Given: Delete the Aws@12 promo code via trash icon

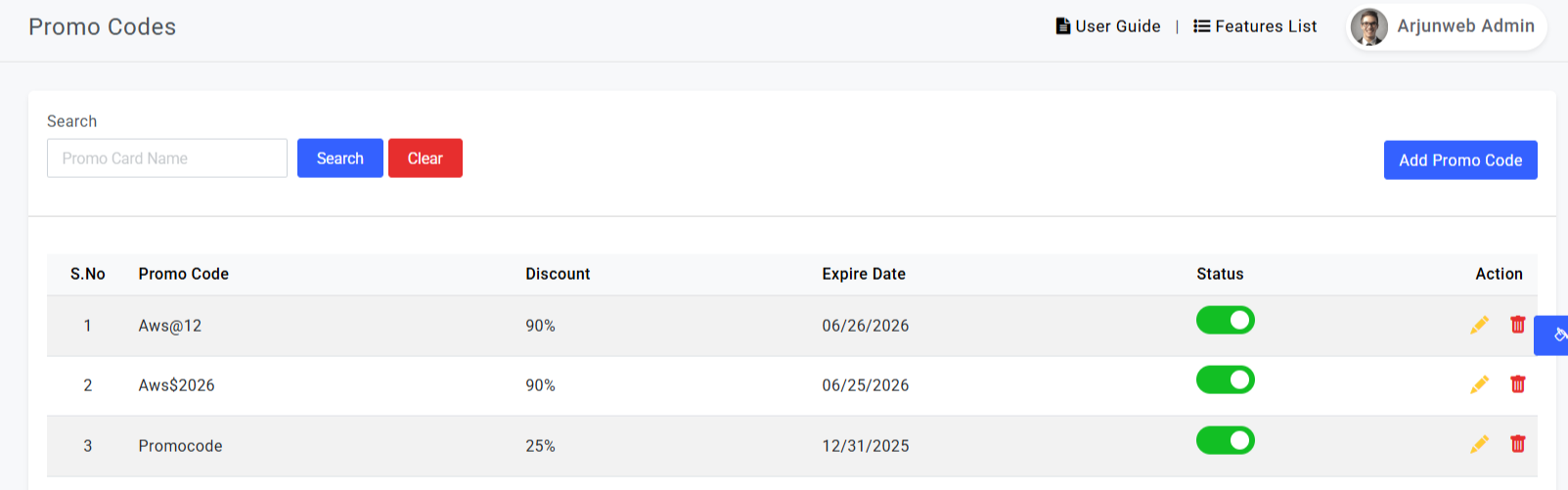Looking at the screenshot, I should (x=1517, y=325).
